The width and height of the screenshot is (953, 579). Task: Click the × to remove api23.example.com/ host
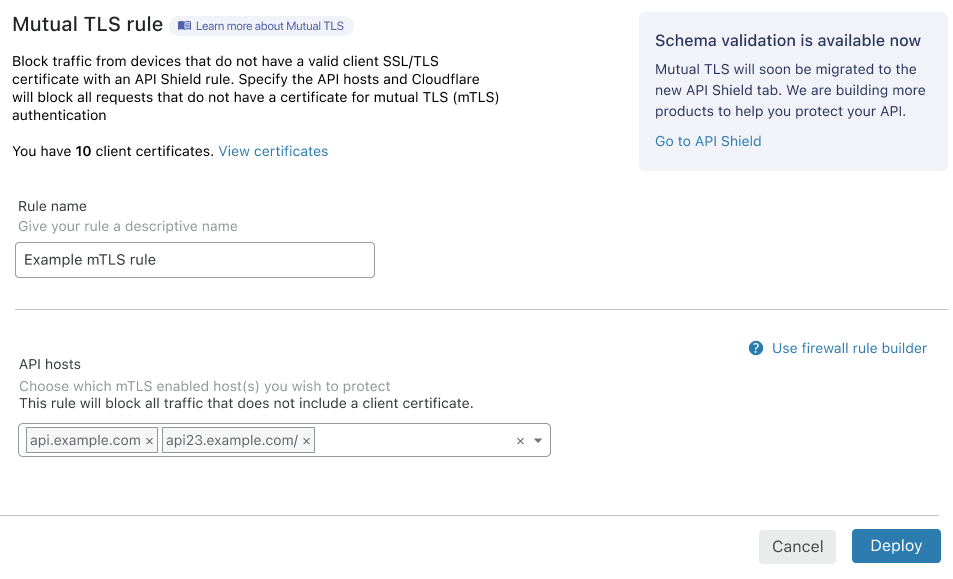306,440
